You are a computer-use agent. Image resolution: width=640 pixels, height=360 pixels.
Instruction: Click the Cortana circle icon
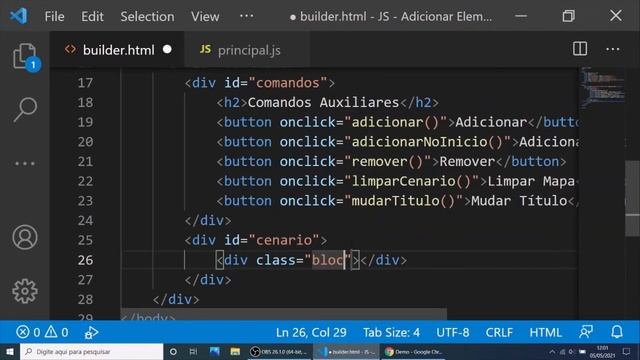point(173,351)
